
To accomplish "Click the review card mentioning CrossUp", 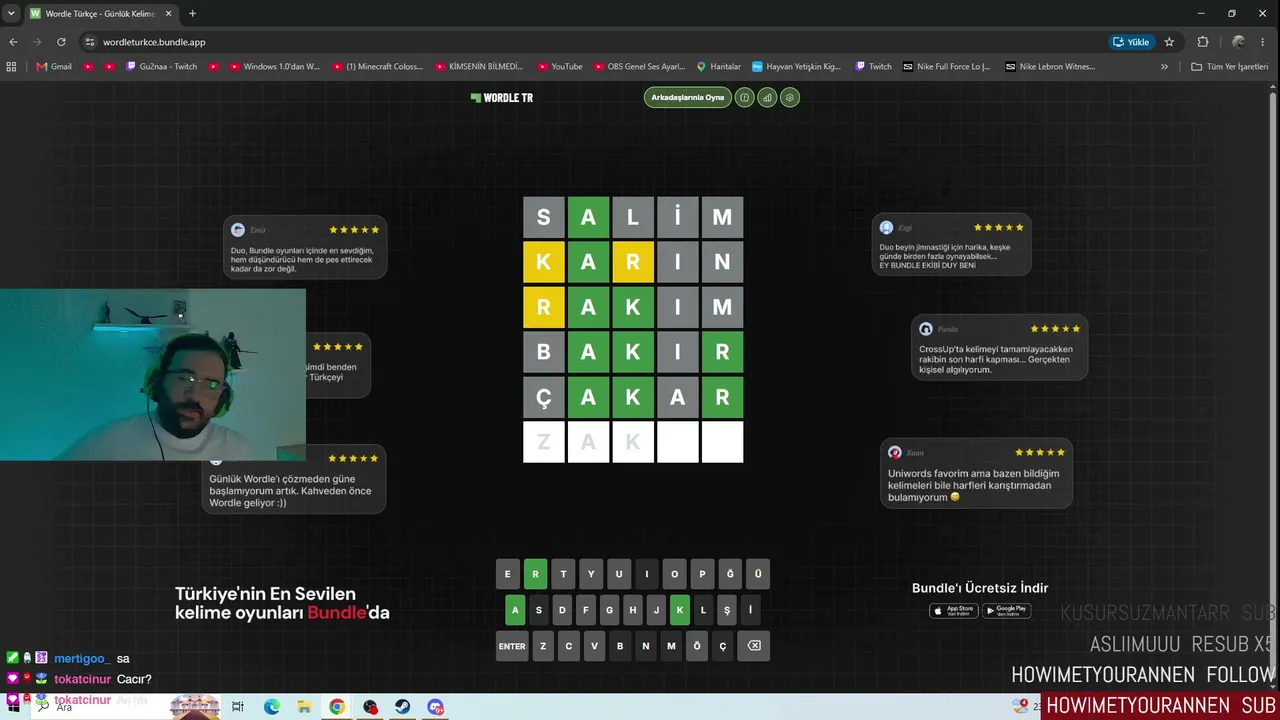I will [999, 347].
